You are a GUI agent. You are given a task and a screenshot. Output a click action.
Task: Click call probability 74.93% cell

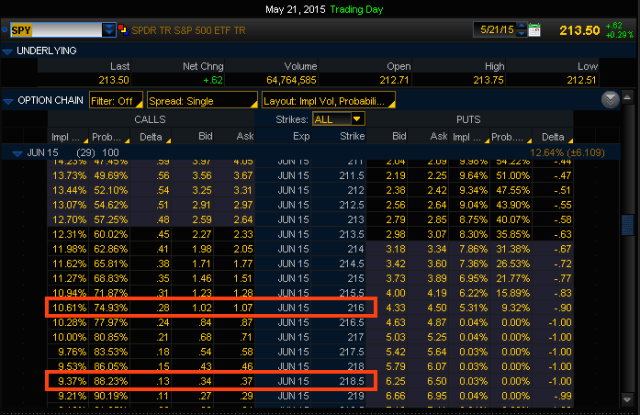(111, 308)
